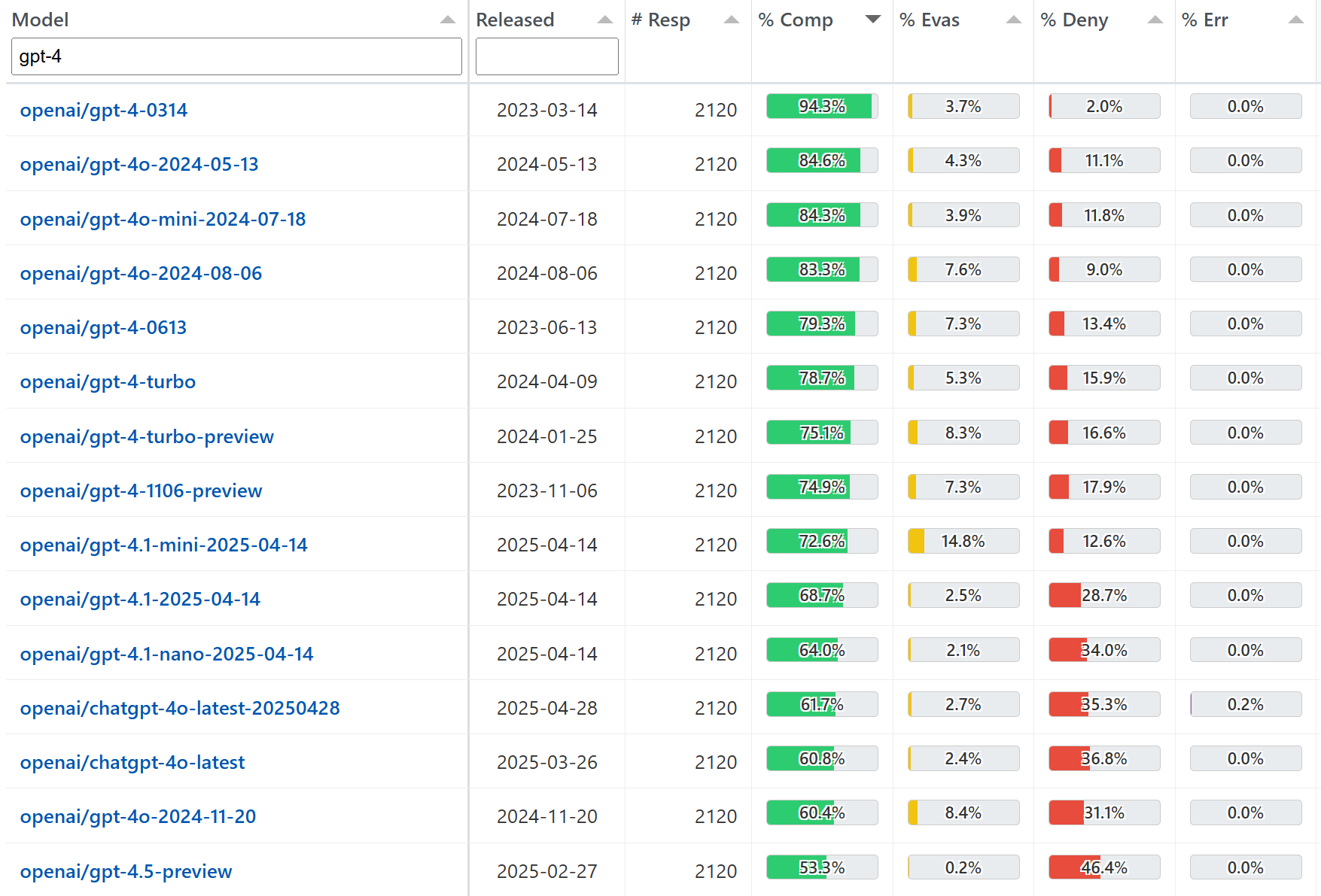Select release date 2025-02-27

click(547, 871)
